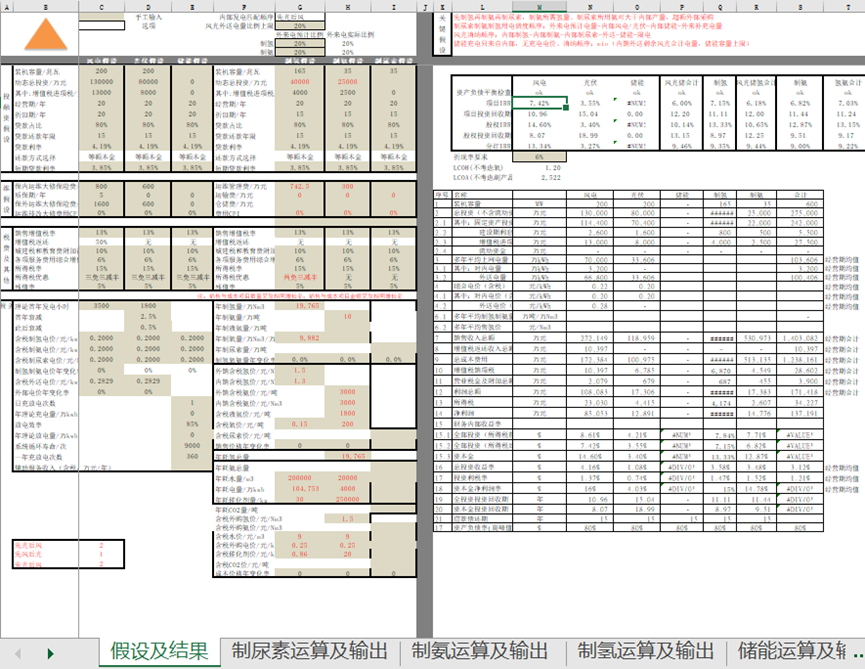Select the 假设及结果 sheet tab
This screenshot has height=669, width=865.
159,652
